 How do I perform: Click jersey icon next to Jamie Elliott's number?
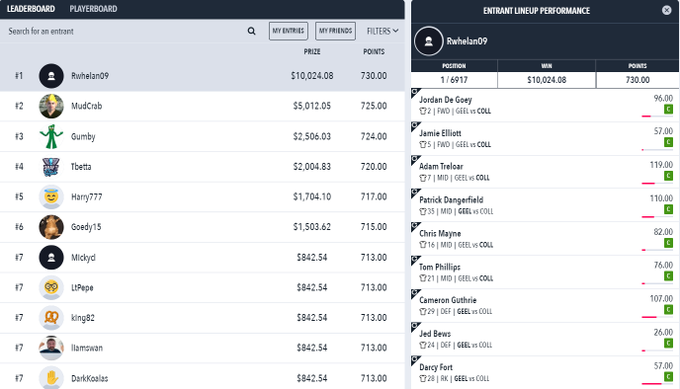click(423, 145)
